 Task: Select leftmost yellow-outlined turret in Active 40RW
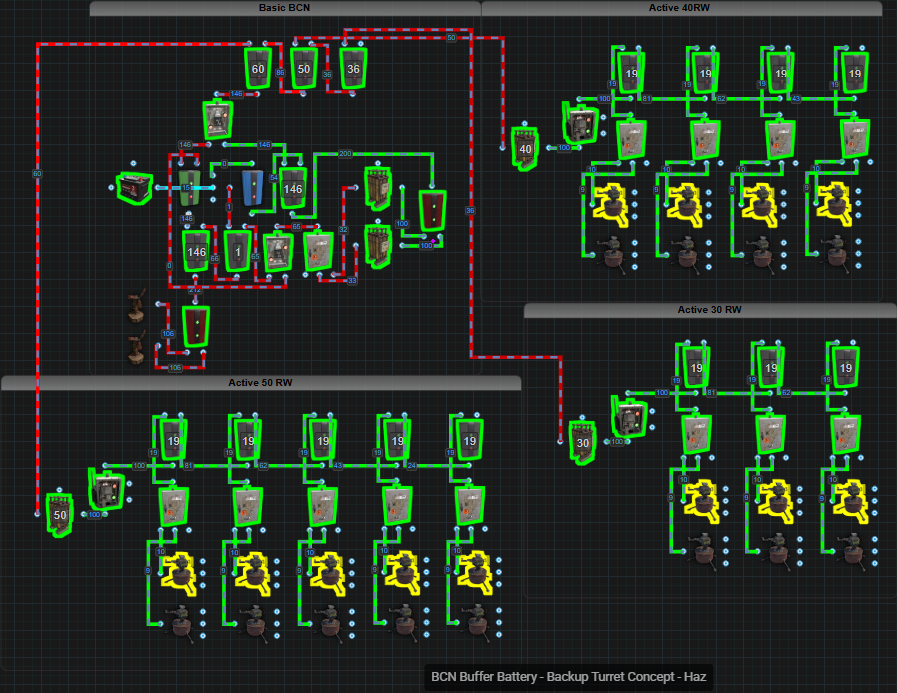[609, 204]
